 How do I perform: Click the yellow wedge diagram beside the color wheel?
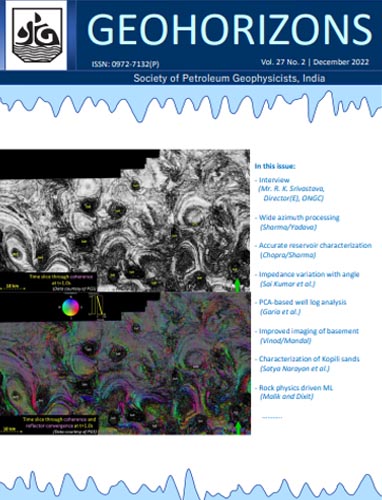pyautogui.click(x=97, y=306)
